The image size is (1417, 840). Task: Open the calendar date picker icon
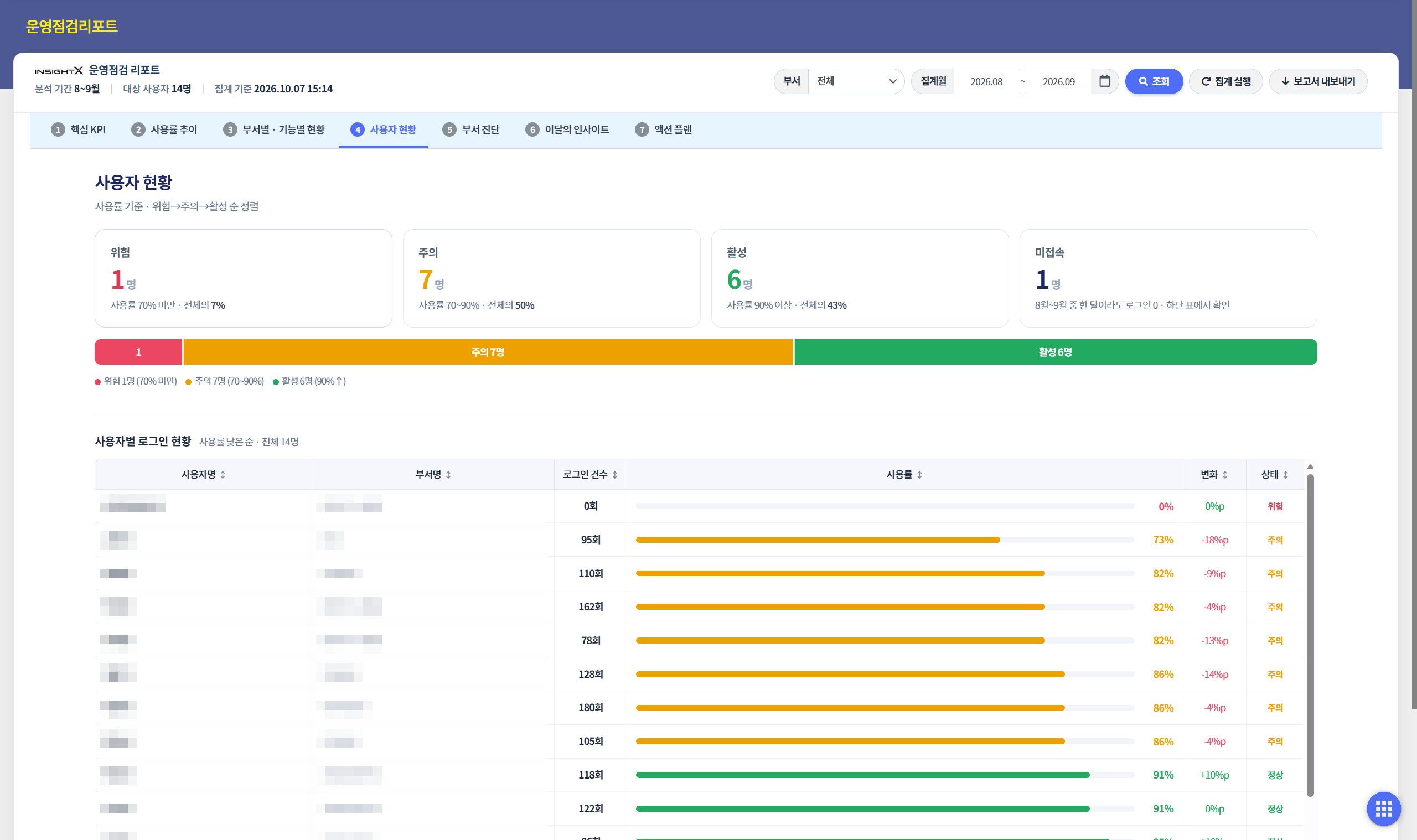[1104, 81]
